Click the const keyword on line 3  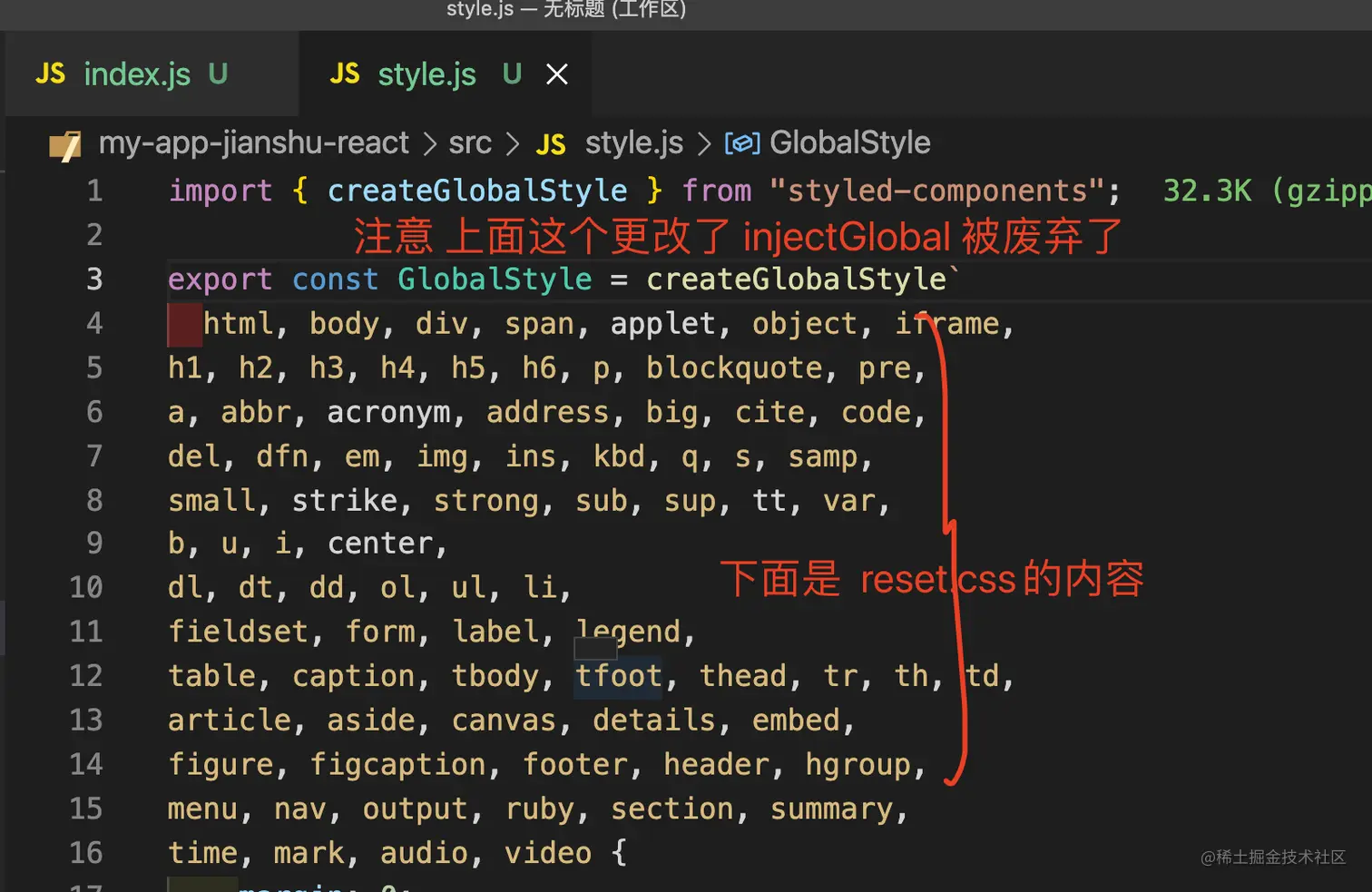pos(336,279)
